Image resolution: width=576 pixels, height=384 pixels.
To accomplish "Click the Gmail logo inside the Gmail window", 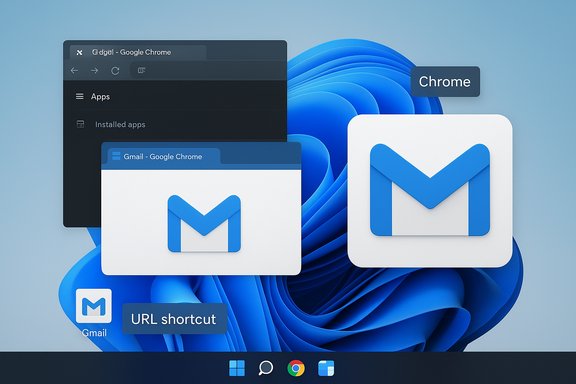I will (204, 224).
